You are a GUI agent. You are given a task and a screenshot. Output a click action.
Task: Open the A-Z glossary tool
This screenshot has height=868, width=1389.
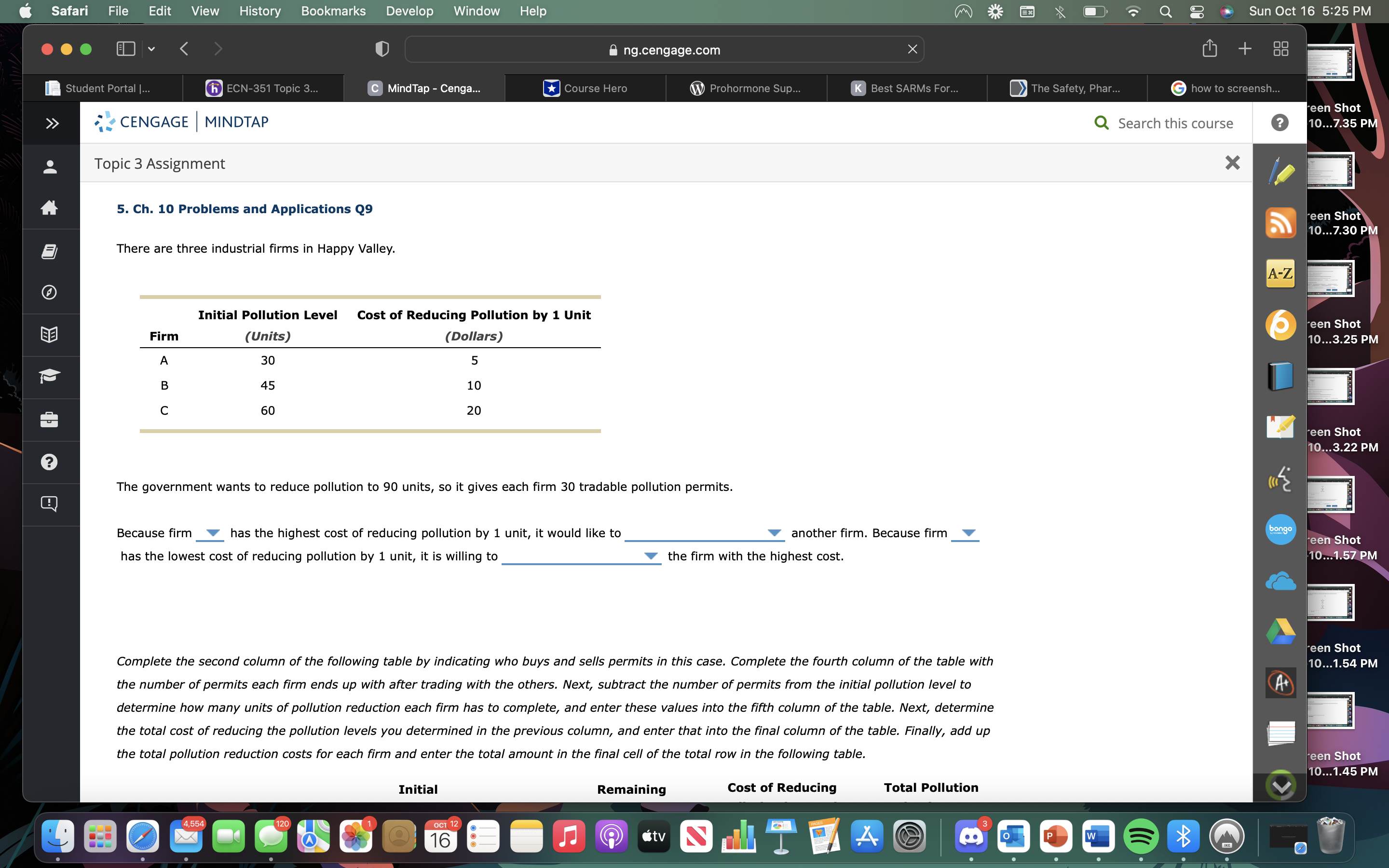(x=1281, y=274)
